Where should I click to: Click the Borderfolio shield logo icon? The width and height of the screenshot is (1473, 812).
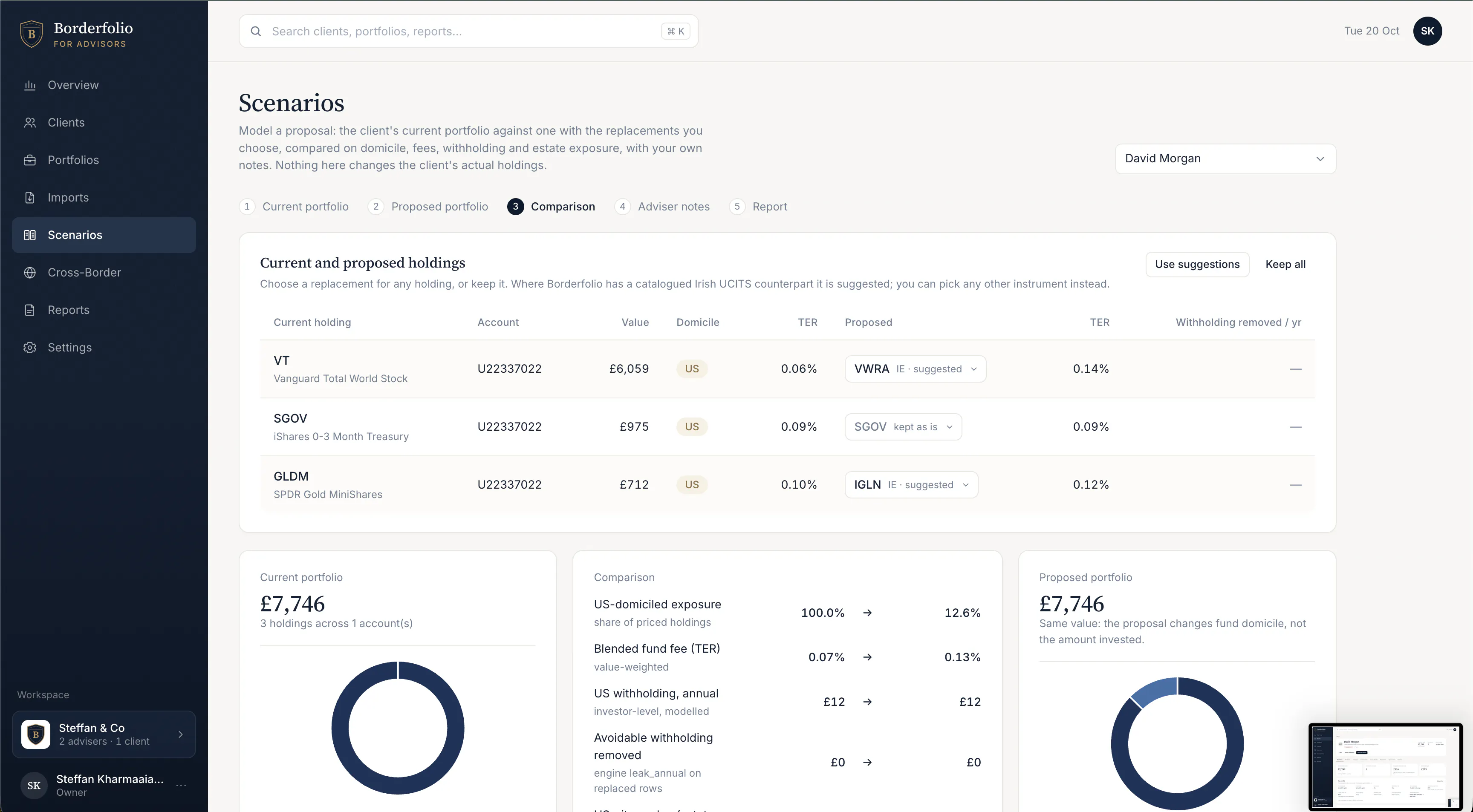tap(32, 34)
